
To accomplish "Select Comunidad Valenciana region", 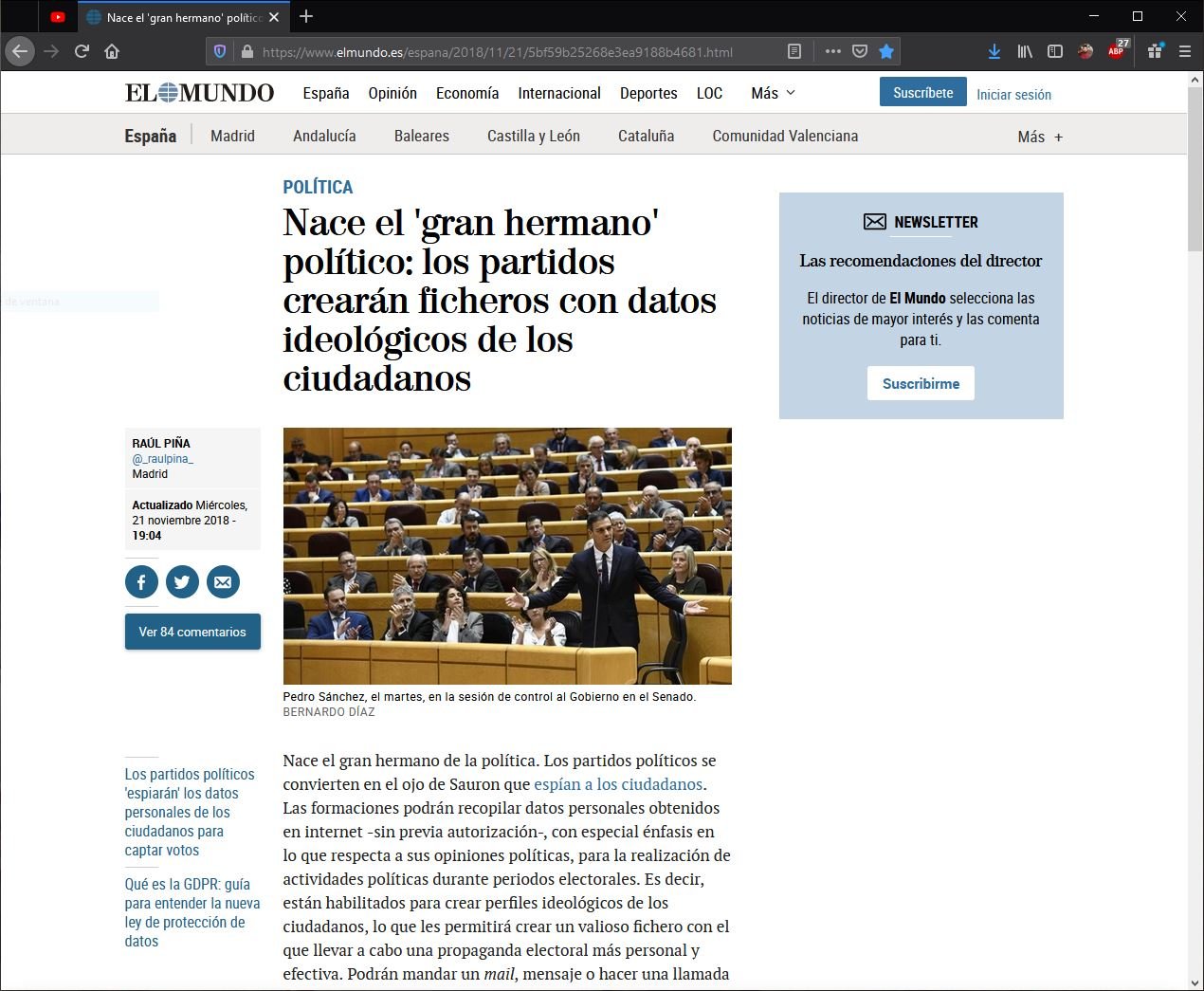I will click(785, 136).
